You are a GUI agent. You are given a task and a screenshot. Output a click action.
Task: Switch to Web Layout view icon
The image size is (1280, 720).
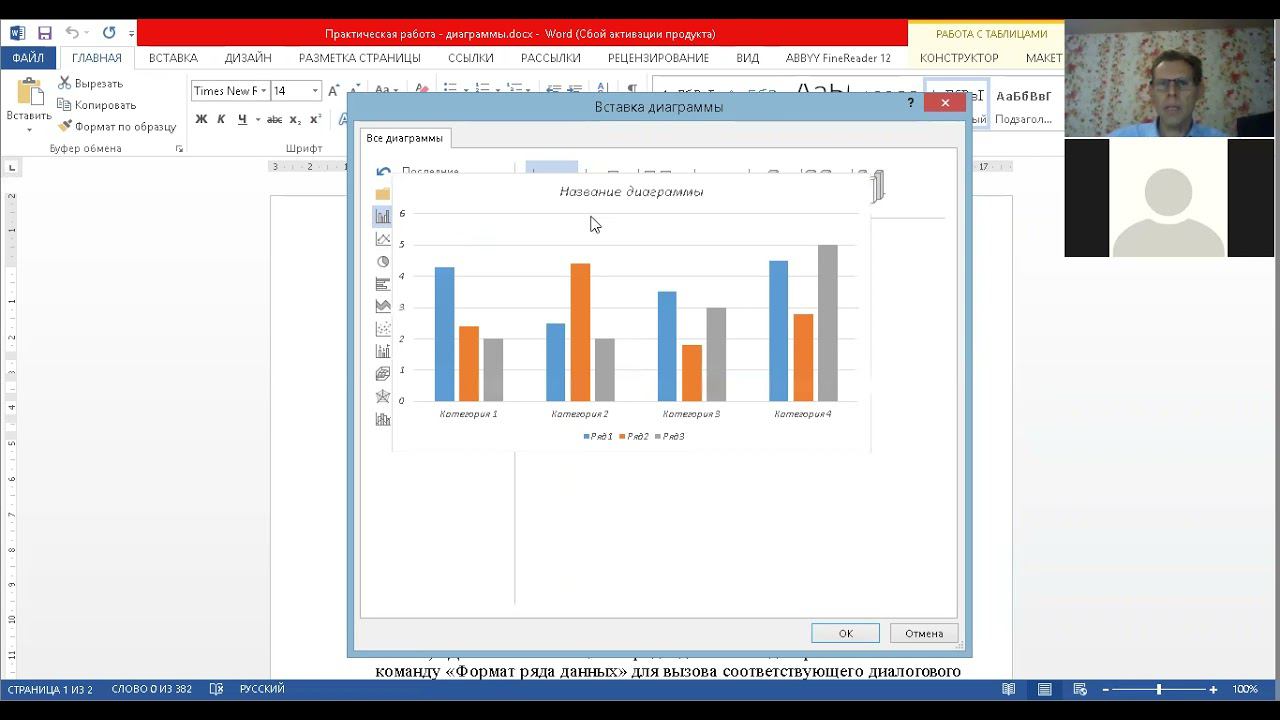point(1080,689)
